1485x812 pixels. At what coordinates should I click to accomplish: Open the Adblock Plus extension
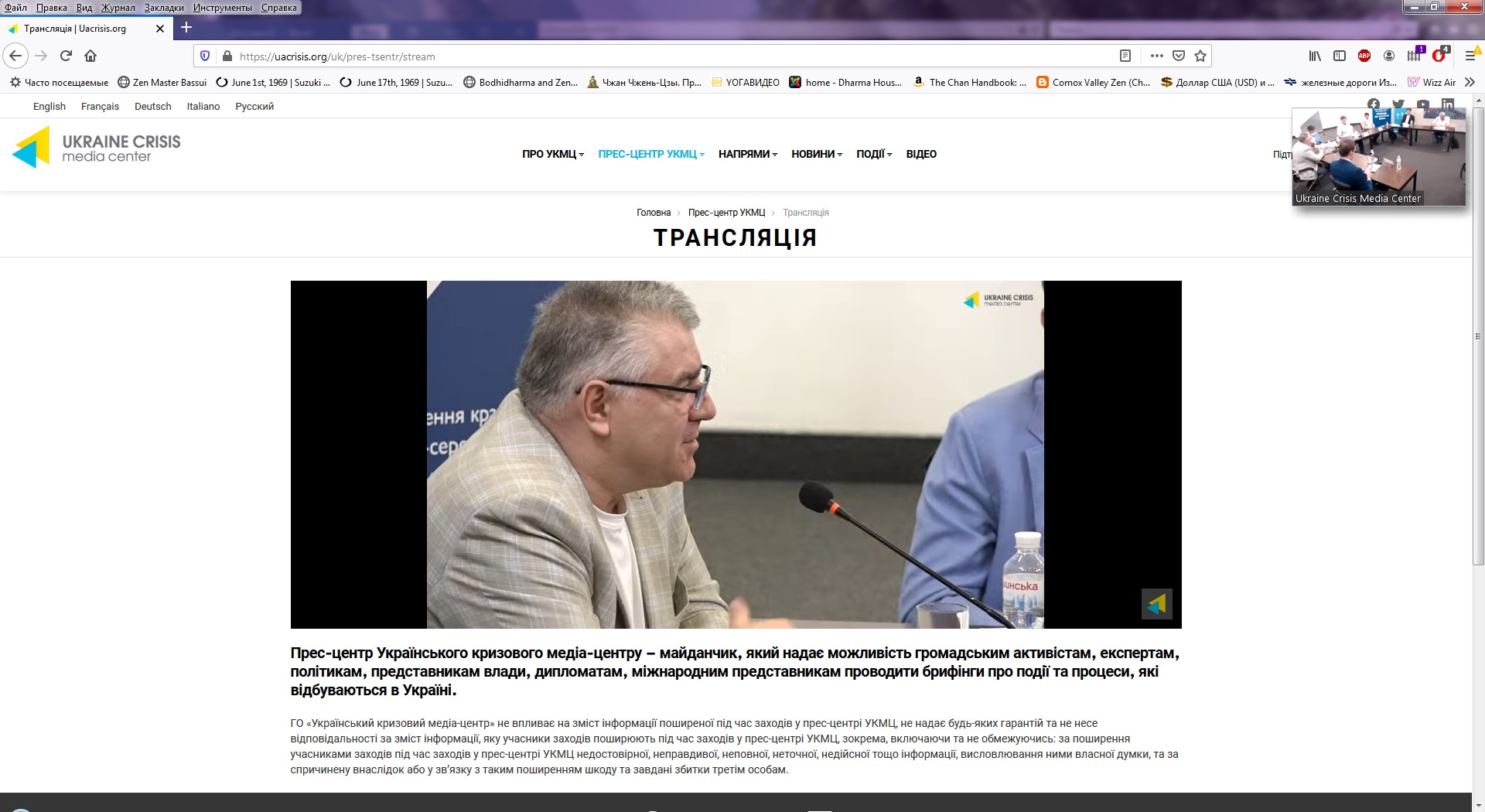[x=1364, y=56]
